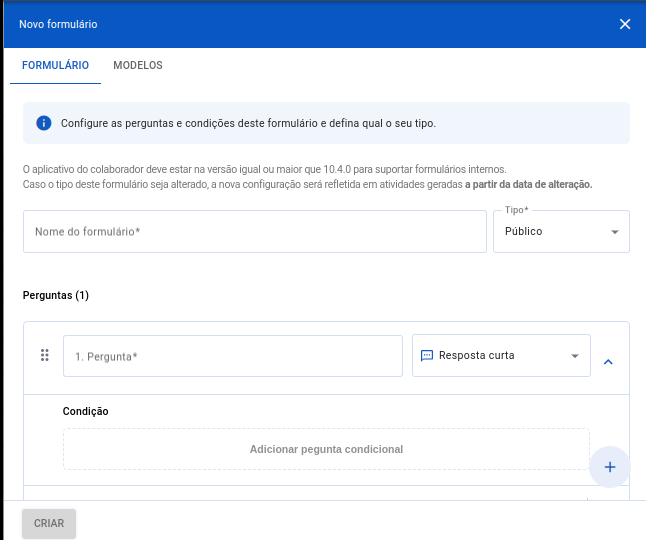Click the Resposta curta chat icon
Image resolution: width=646 pixels, height=540 pixels.
point(426,355)
